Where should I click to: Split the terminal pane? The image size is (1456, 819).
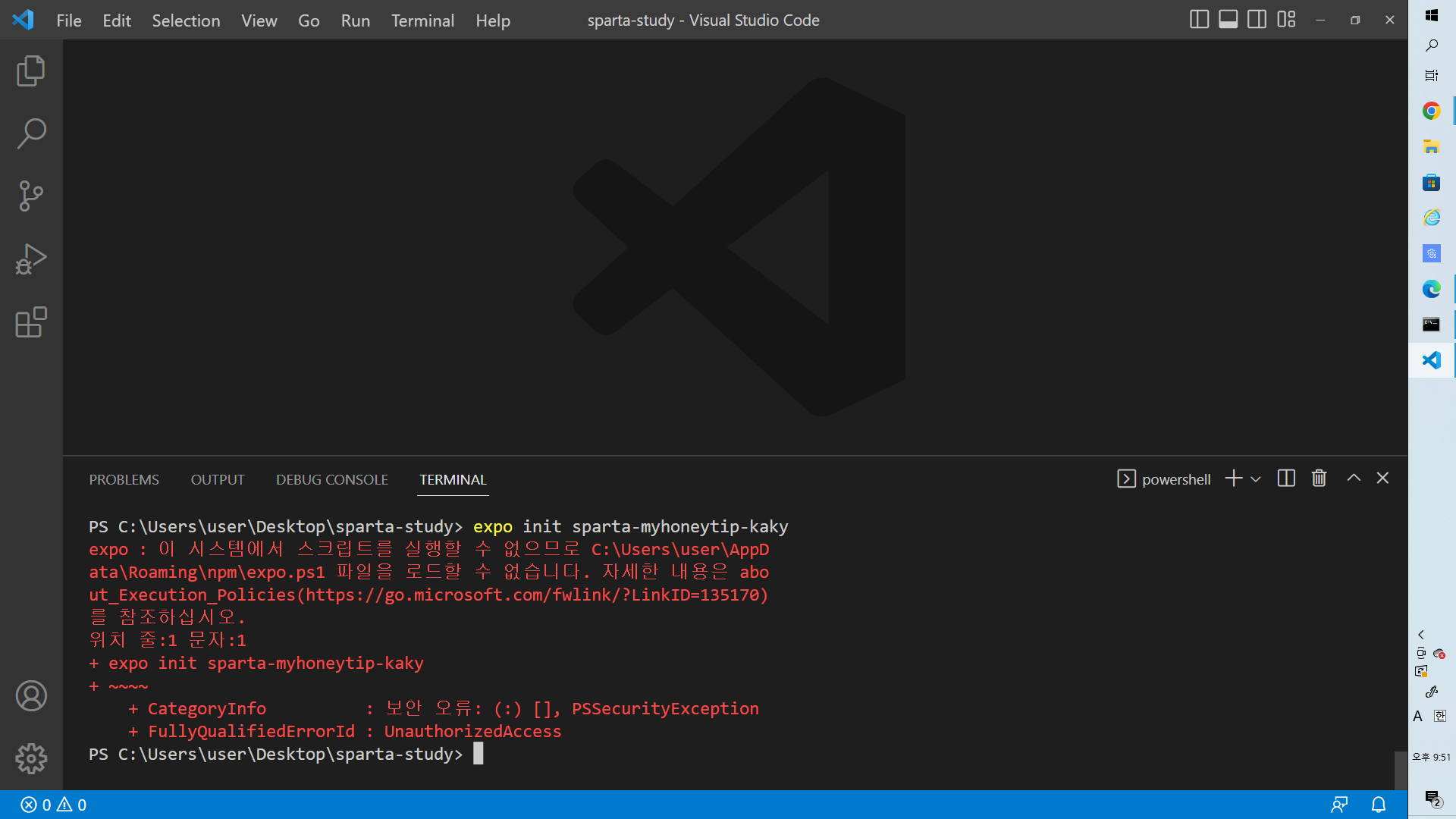1286,479
